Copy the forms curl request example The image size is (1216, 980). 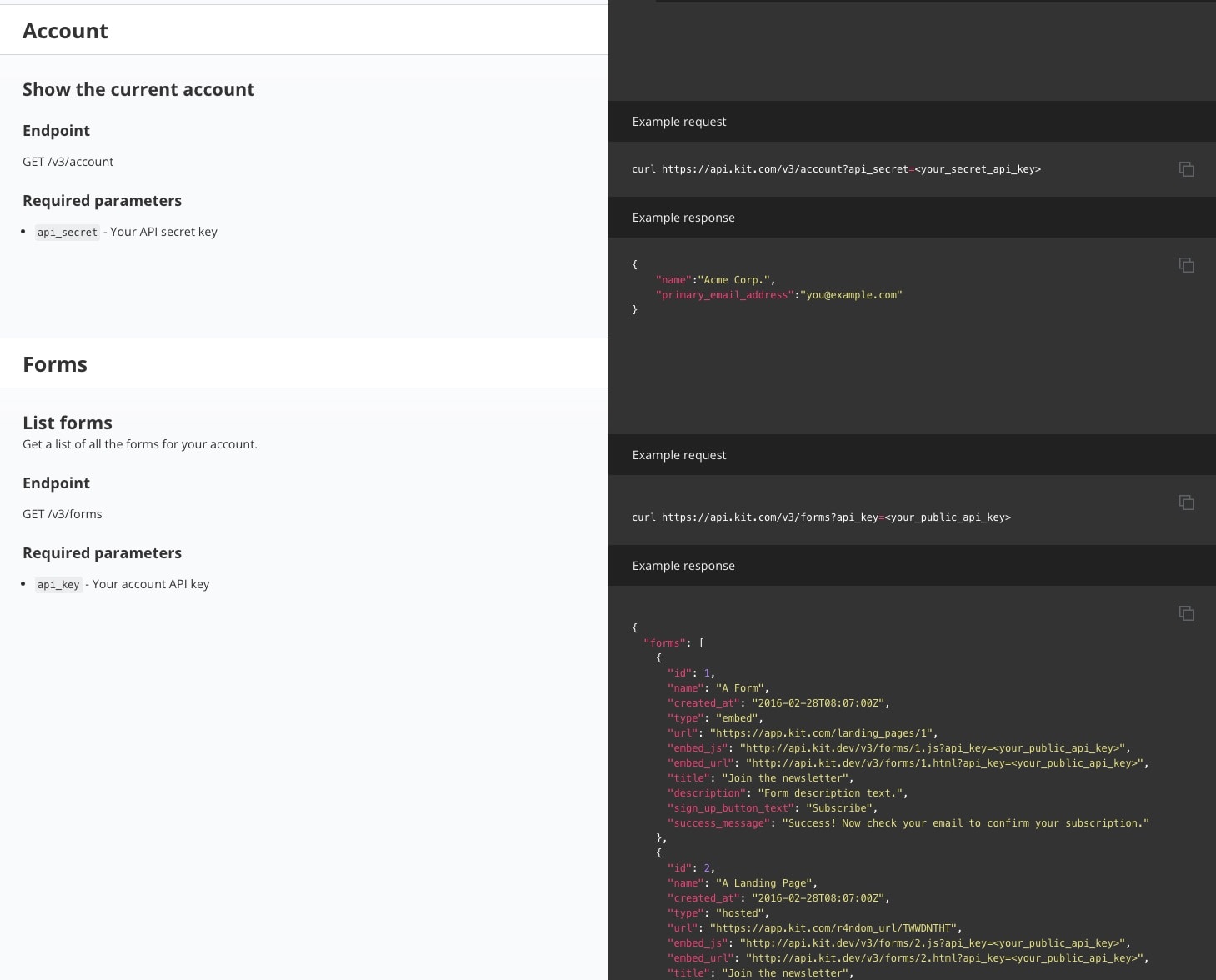click(x=1186, y=502)
